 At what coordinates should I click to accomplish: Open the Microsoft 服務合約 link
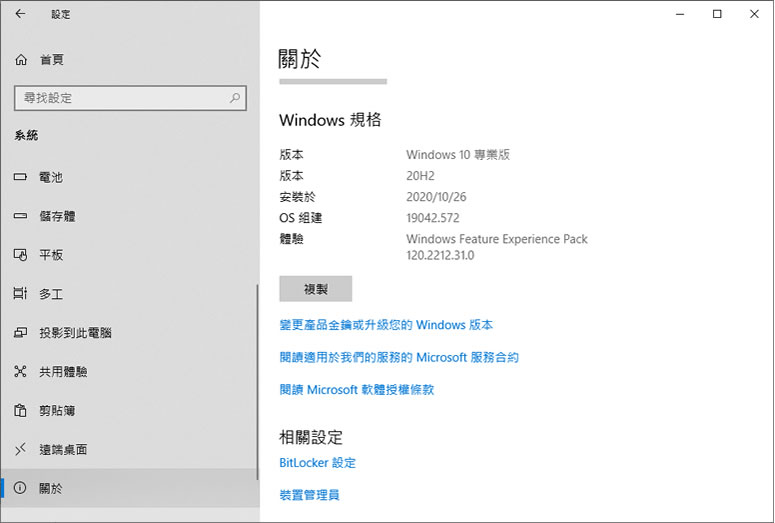tap(399, 357)
